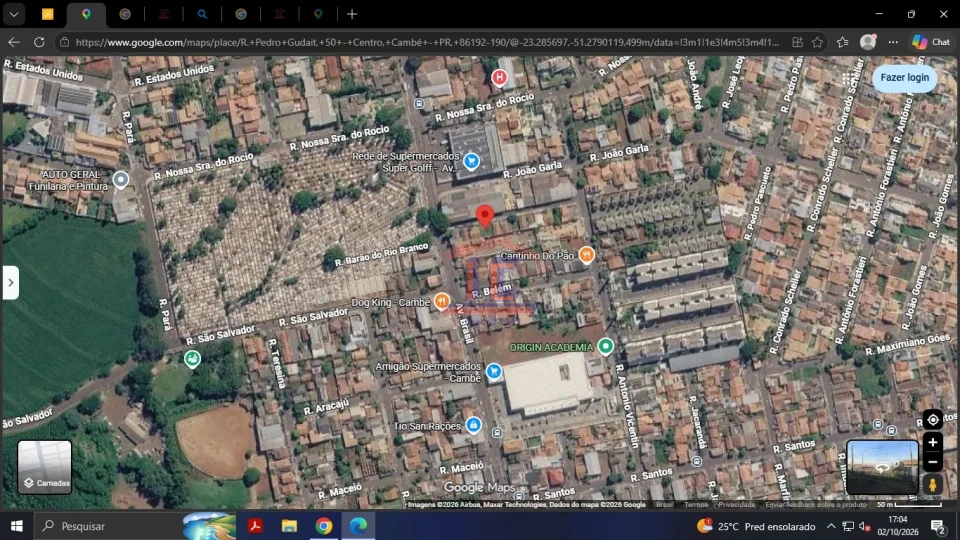Switch to Microsoft Edge in the taskbar
960x540 pixels.
[x=358, y=526]
